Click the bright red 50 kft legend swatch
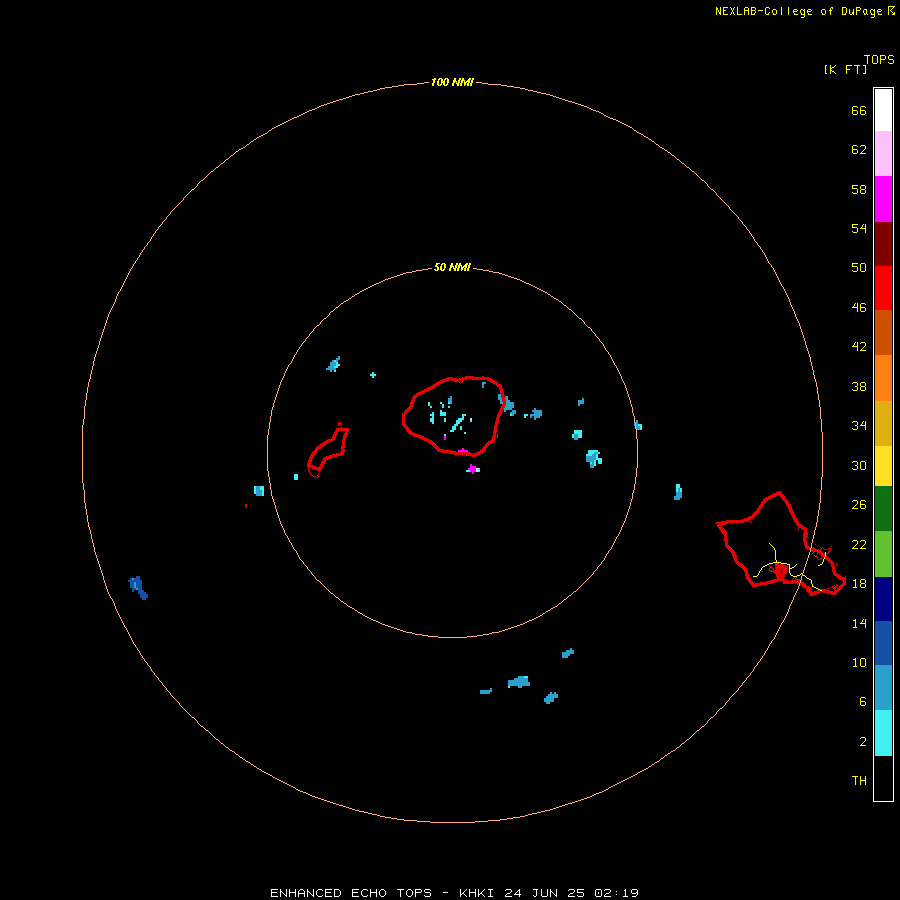 click(883, 288)
